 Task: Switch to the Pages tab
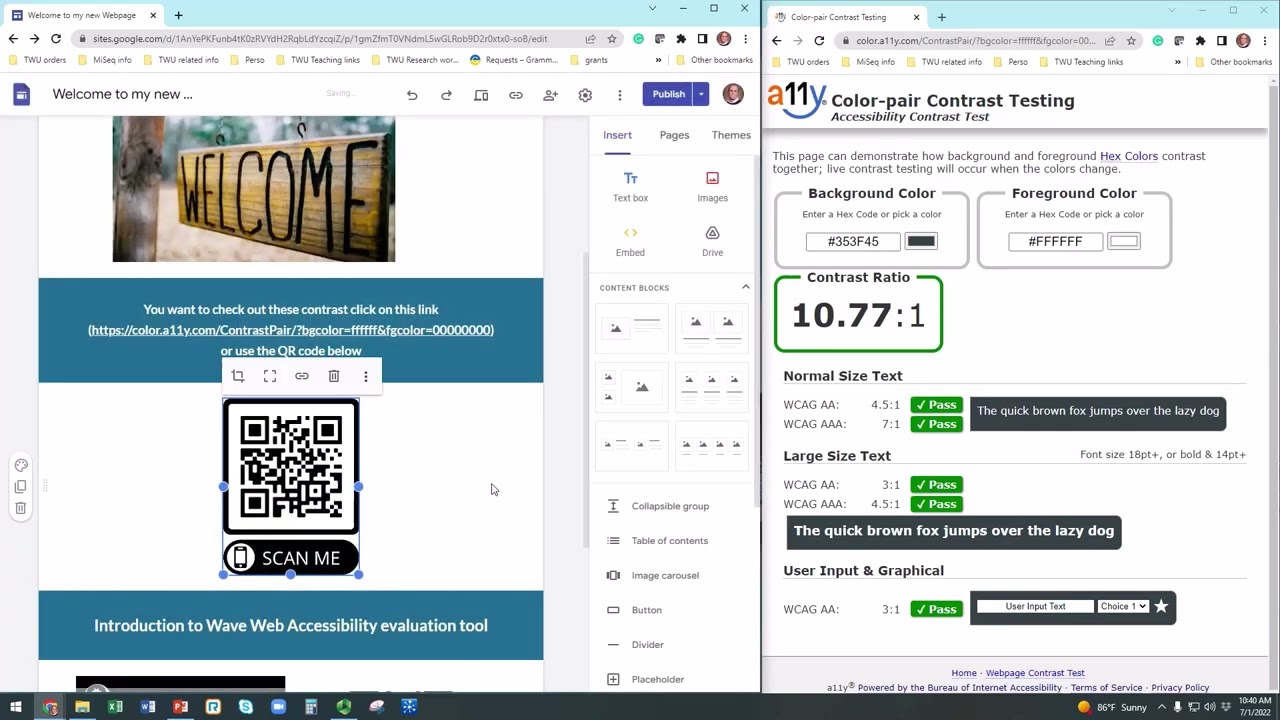point(674,135)
